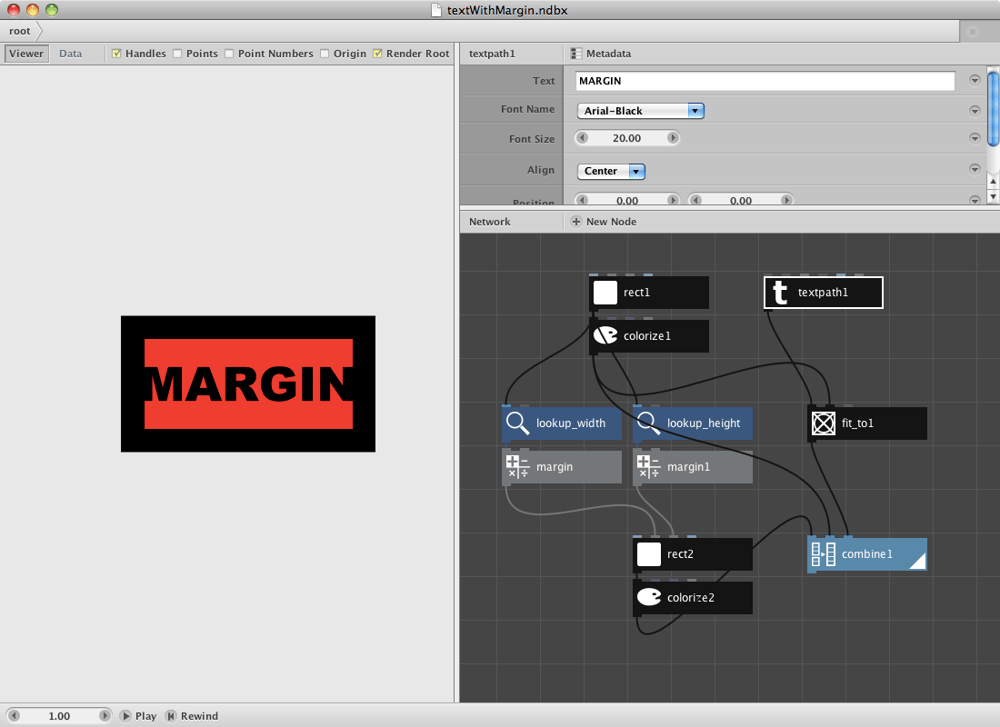Screen dimensions: 1000x727
Task: Click the Rewind icon
Action: 171,716
